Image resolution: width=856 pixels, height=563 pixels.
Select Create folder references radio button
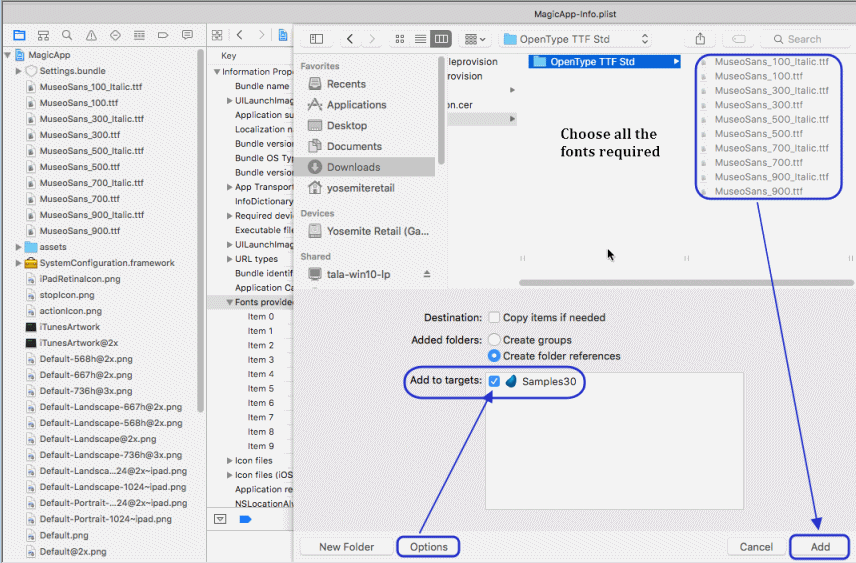[494, 355]
